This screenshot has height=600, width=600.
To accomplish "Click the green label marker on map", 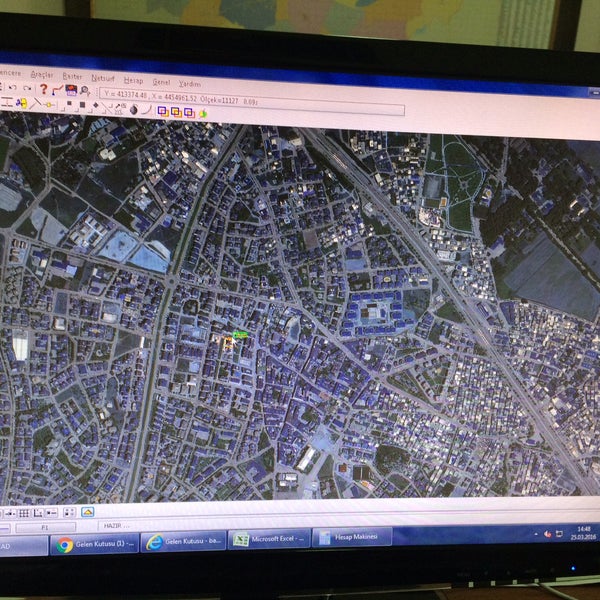I will click(240, 335).
